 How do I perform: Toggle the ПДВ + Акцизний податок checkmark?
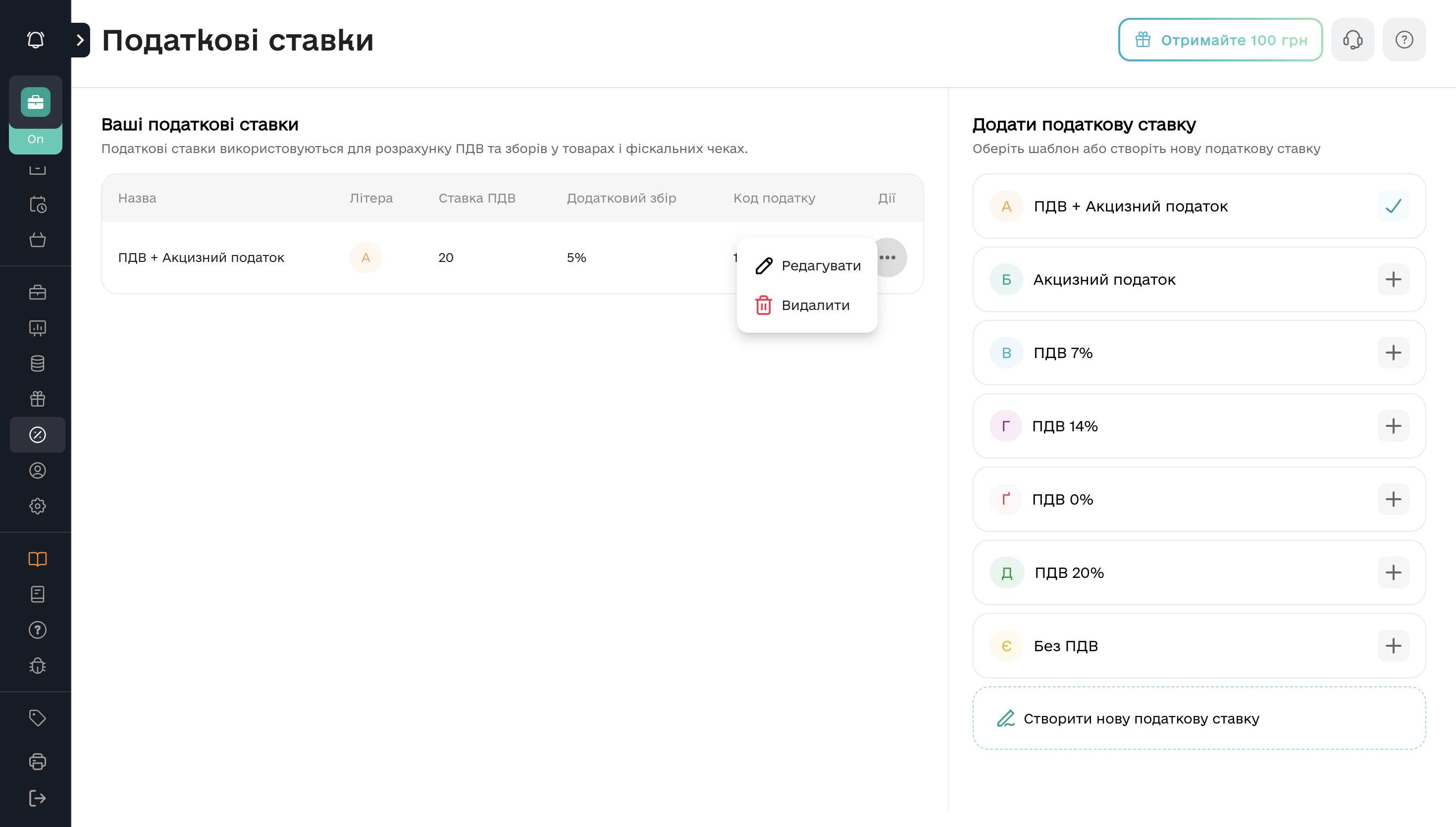pos(1394,206)
